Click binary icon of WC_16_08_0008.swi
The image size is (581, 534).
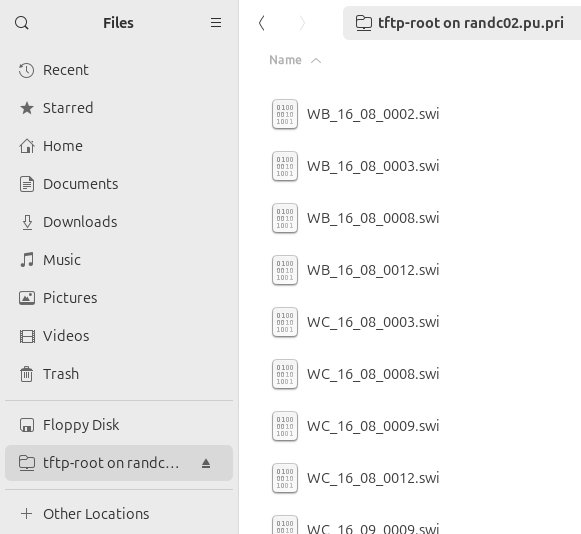tap(285, 374)
